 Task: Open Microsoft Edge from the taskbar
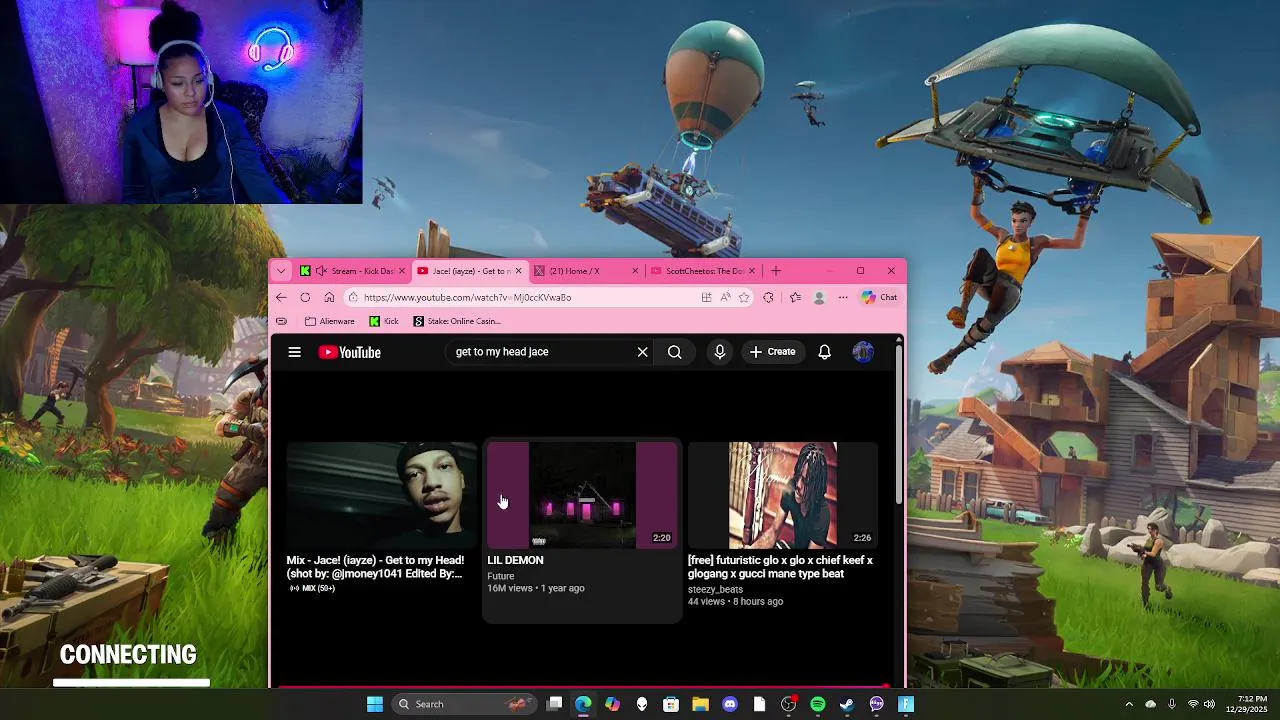tap(583, 704)
